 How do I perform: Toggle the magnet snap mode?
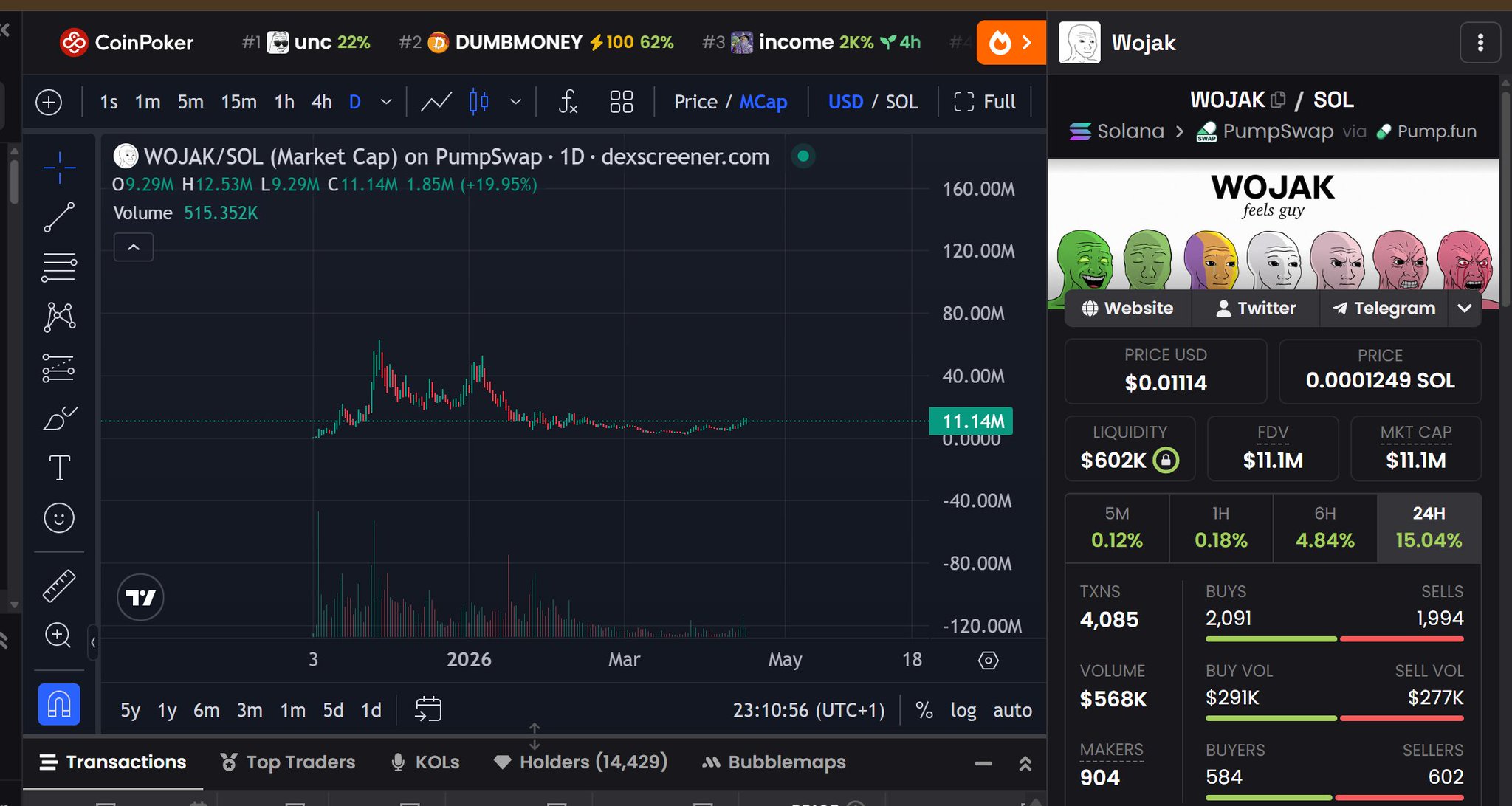(59, 704)
